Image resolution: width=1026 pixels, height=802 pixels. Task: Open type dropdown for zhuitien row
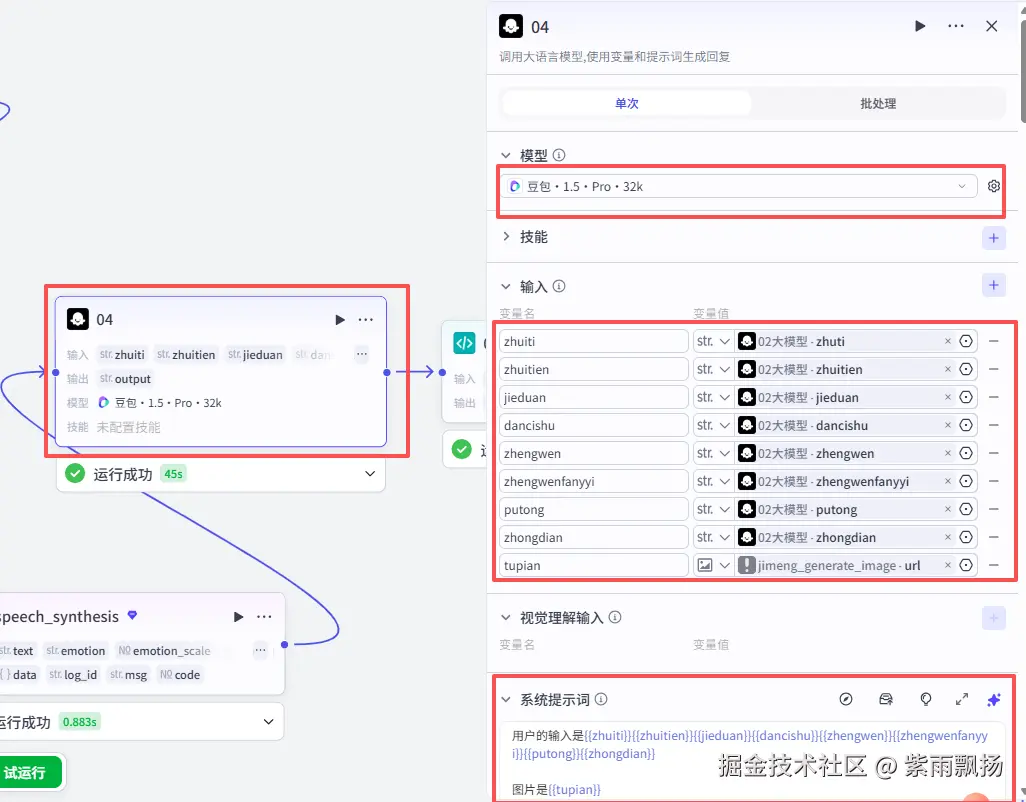click(713, 370)
